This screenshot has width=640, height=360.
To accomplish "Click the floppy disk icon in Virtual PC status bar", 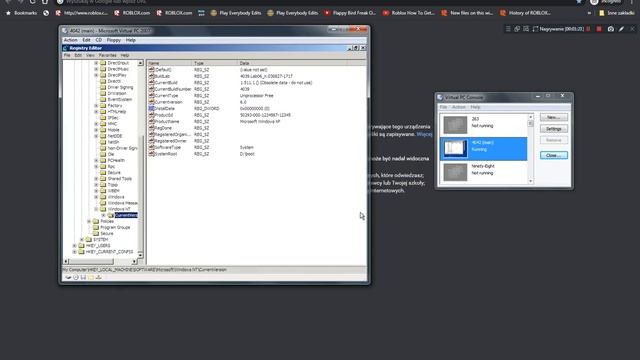I will 83,278.
